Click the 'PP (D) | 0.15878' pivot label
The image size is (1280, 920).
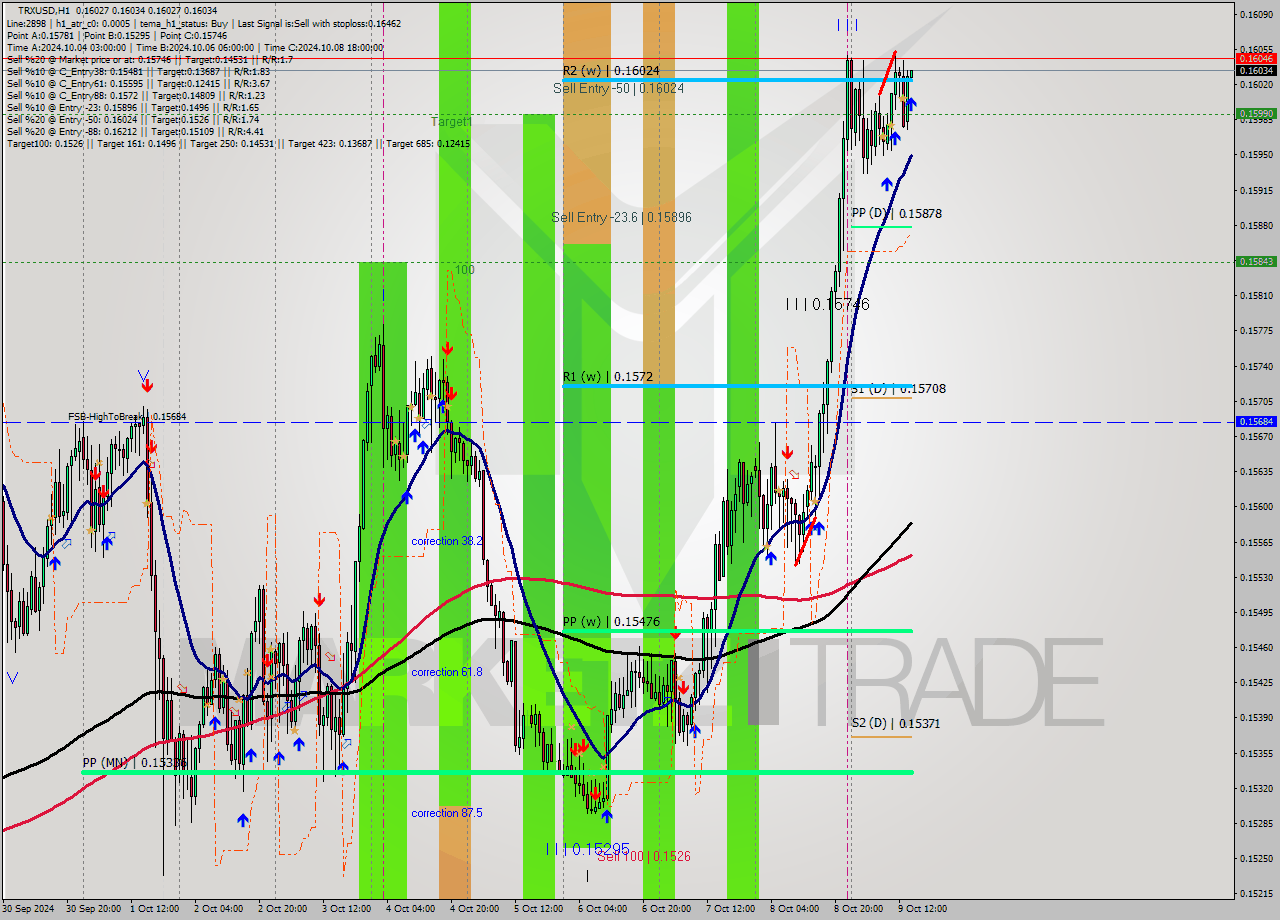point(896,213)
